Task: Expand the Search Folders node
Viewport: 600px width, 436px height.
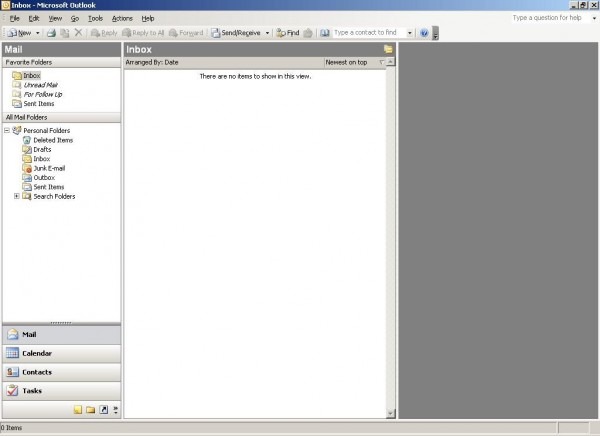Action: click(x=17, y=196)
